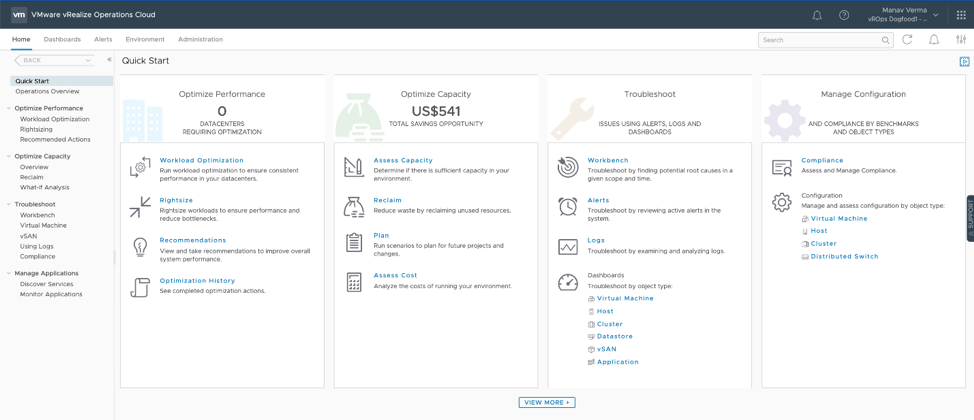Collapse the Manage Applications sidebar group
The height and width of the screenshot is (420, 974).
tap(9, 273)
